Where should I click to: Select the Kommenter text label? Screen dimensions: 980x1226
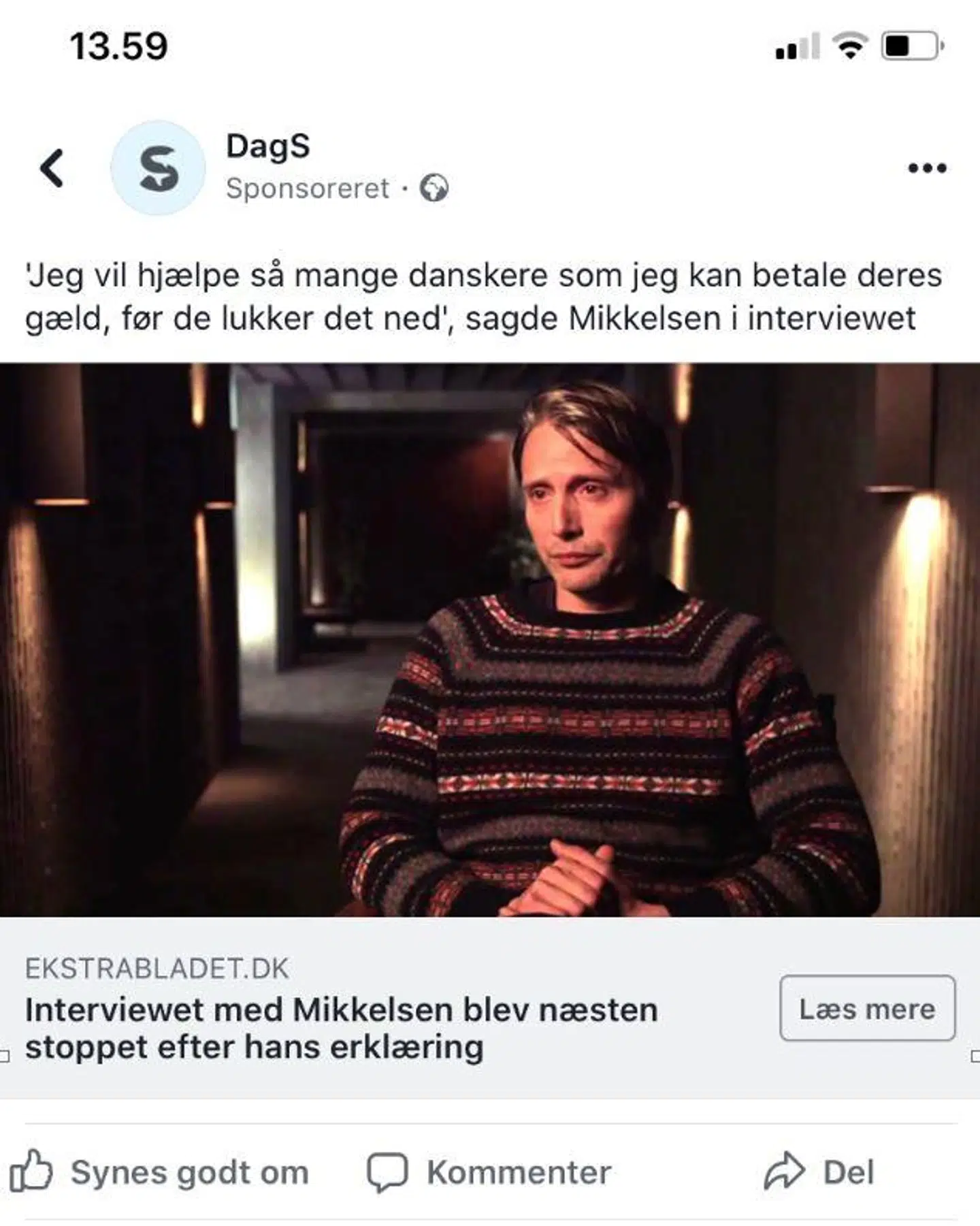519,1172
